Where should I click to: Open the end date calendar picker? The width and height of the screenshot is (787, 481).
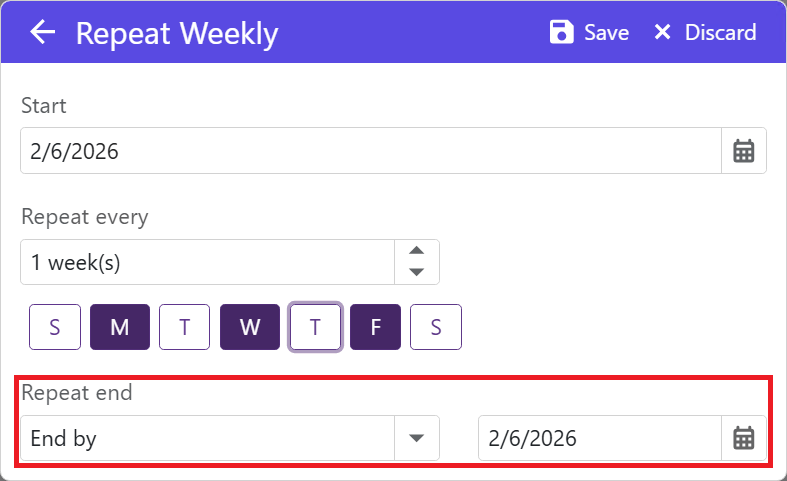[743, 438]
